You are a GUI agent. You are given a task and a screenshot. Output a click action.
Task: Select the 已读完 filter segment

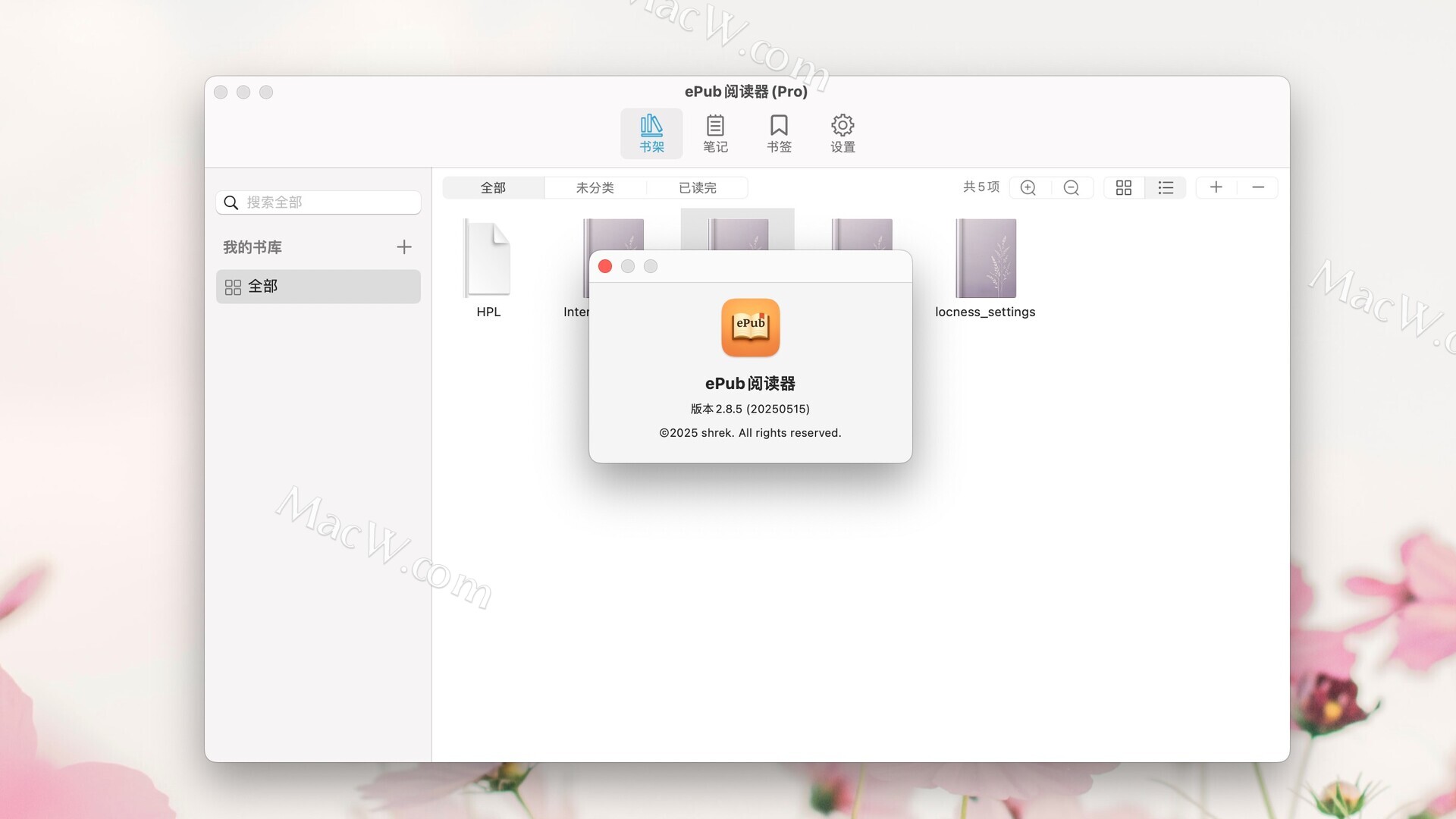(698, 187)
